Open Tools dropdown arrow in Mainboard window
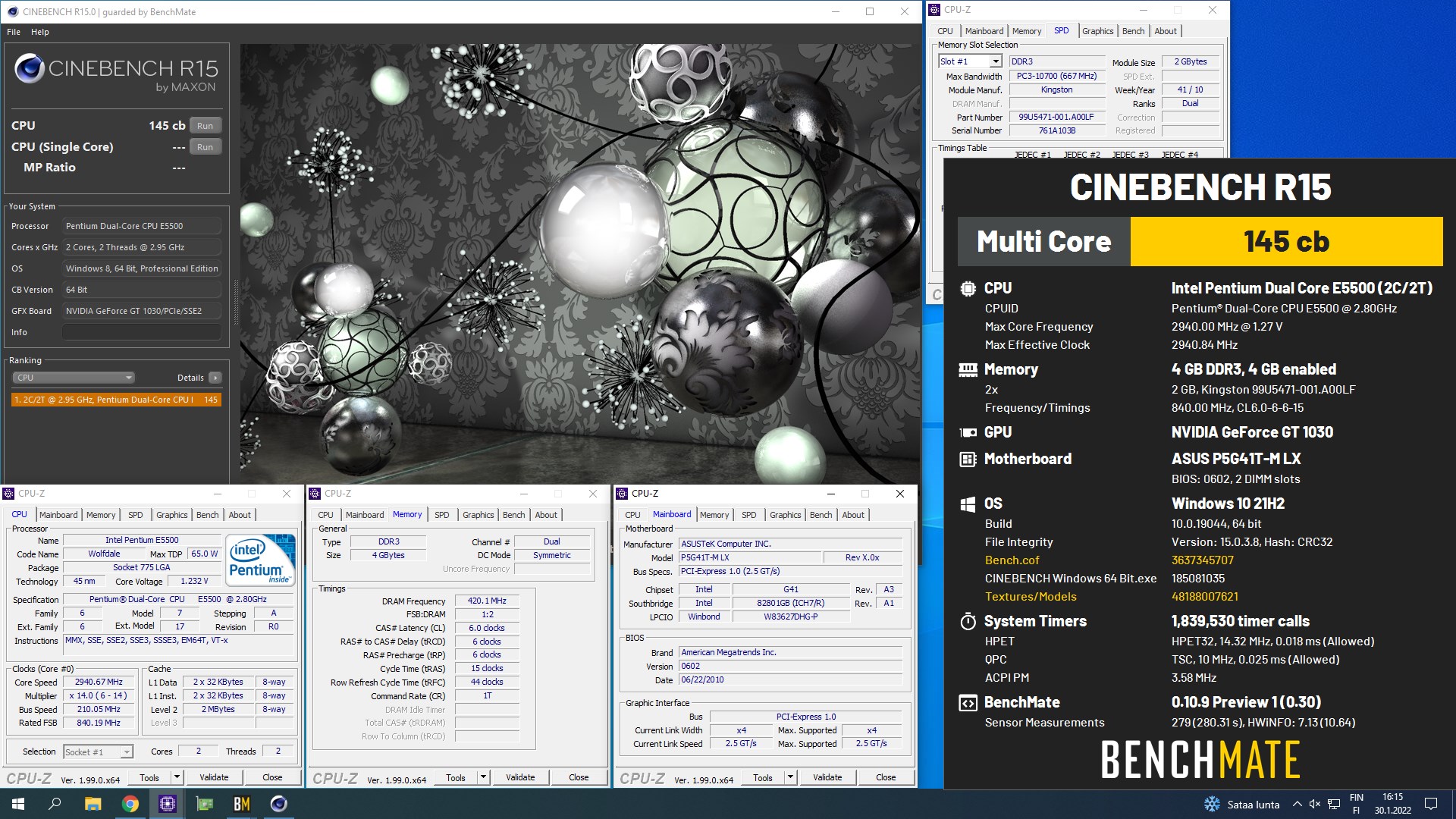Viewport: 1456px width, 819px height. (790, 777)
